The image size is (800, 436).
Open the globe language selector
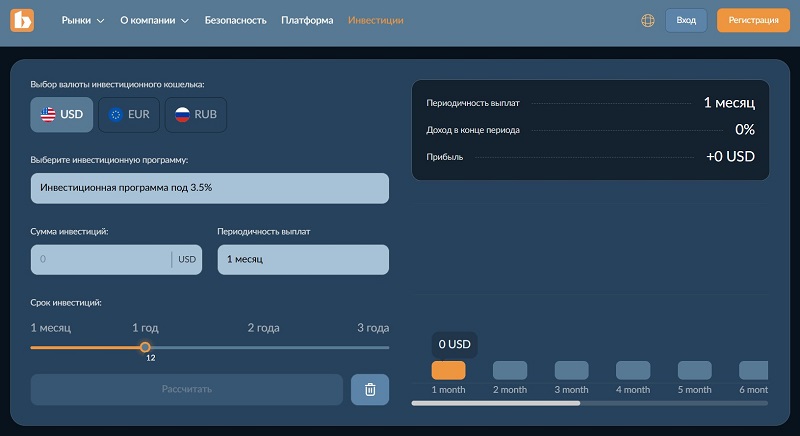pos(648,20)
